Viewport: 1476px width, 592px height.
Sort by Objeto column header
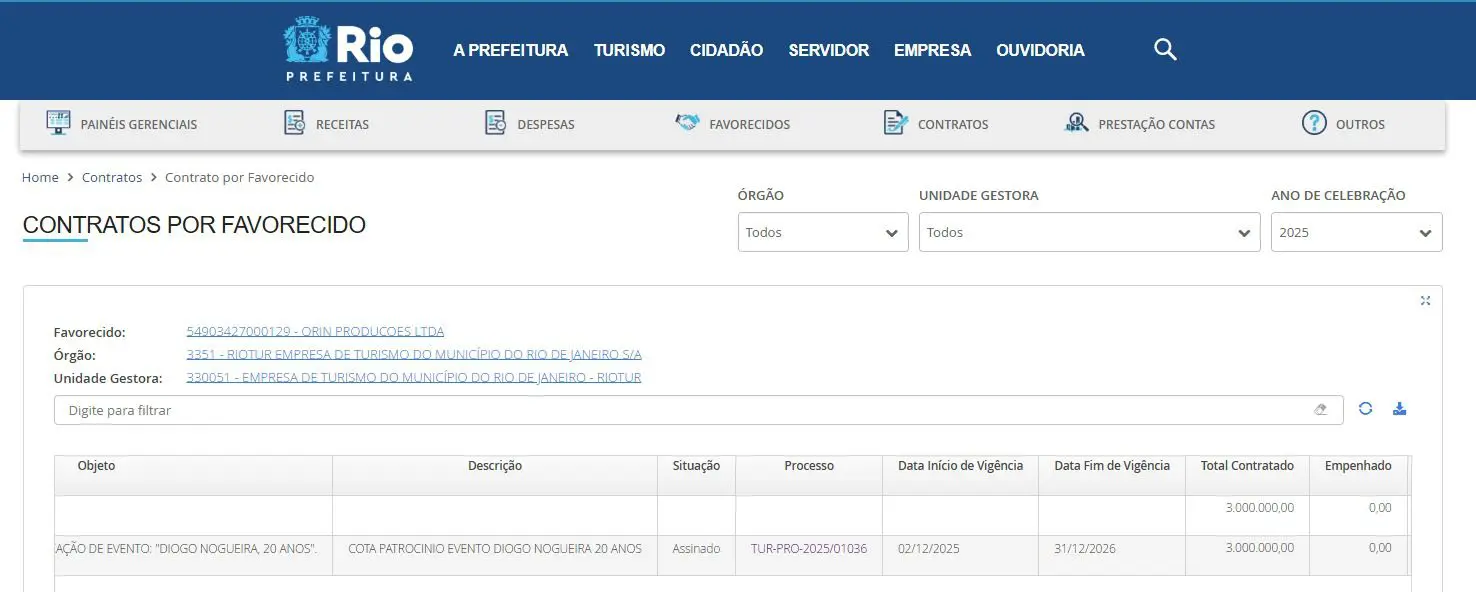(96, 466)
